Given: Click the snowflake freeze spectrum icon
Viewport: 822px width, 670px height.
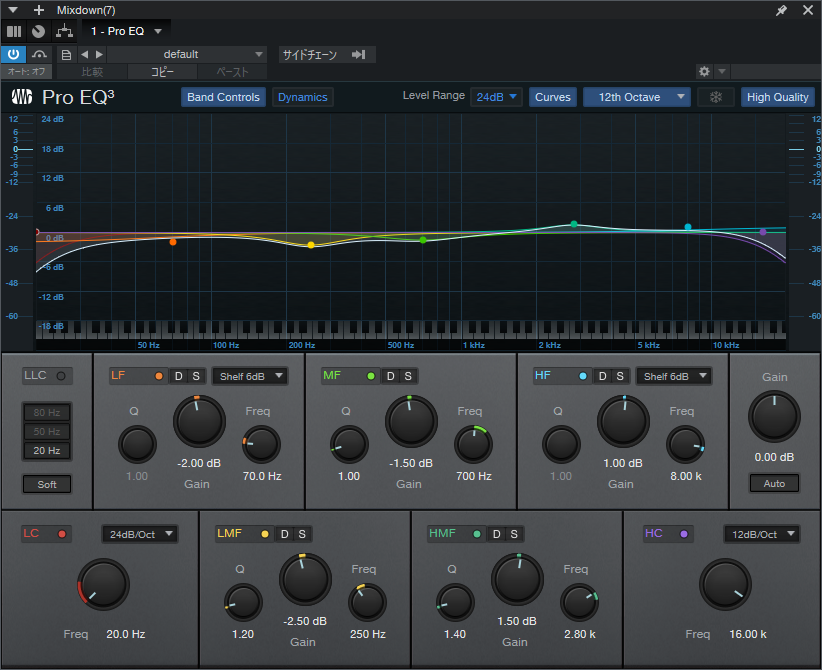Looking at the screenshot, I should pyautogui.click(x=716, y=97).
